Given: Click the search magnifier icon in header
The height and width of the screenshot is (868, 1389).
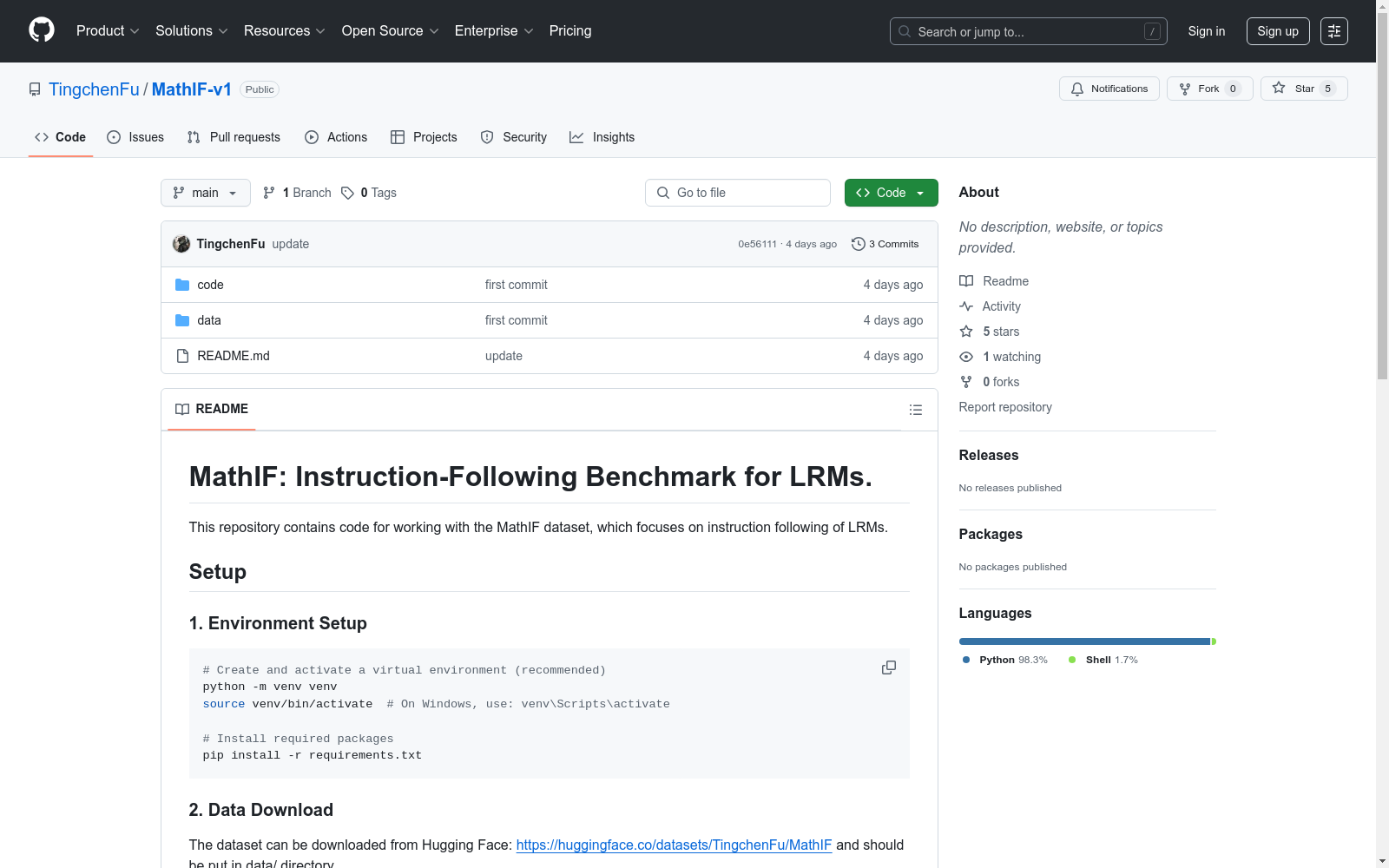Looking at the screenshot, I should coord(905,31).
